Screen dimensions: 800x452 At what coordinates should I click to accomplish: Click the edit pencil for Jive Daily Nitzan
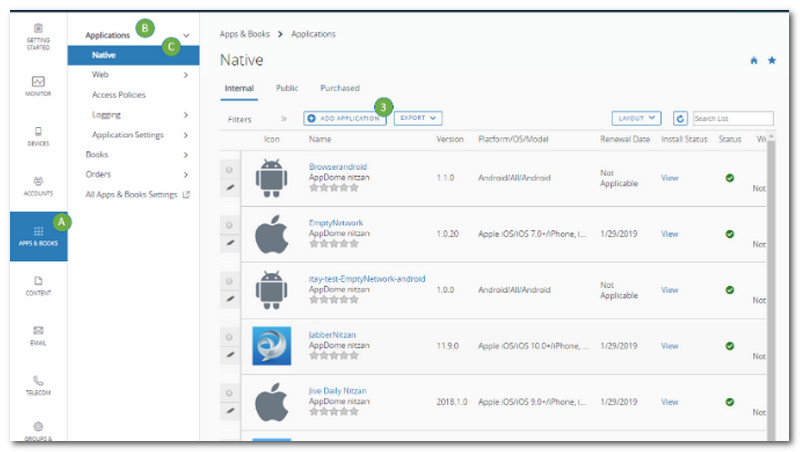click(230, 411)
